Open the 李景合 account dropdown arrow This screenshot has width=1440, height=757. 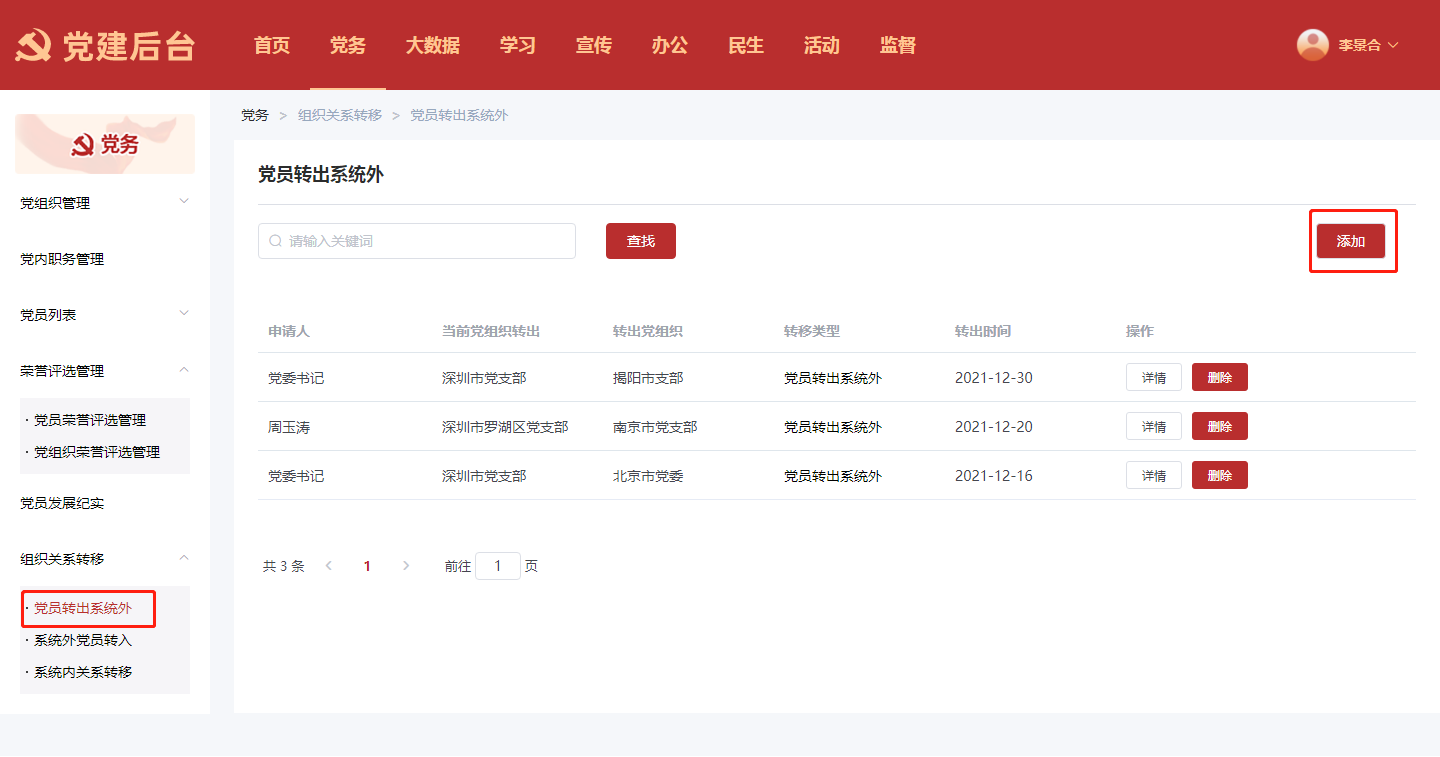tap(1393, 45)
